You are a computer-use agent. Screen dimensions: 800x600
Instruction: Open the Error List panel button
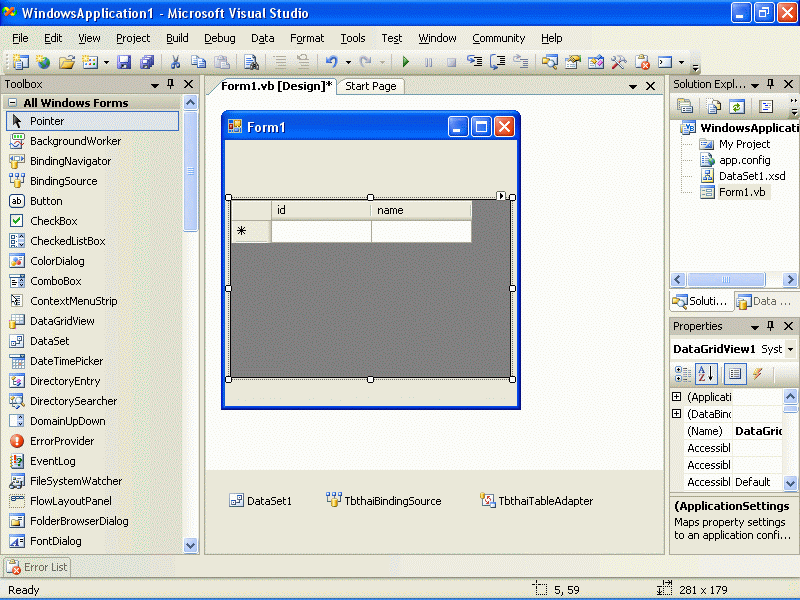[37, 567]
